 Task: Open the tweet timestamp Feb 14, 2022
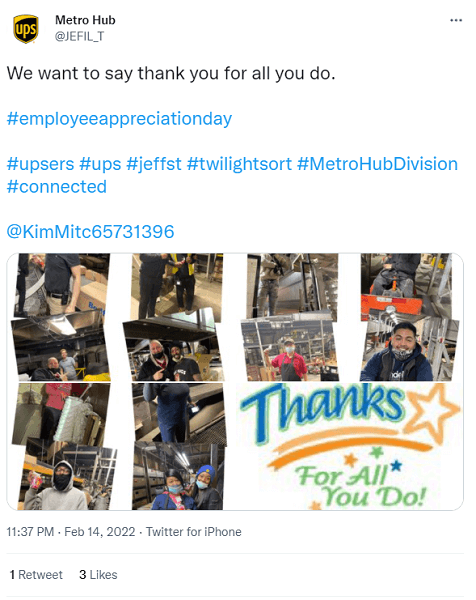[99, 532]
